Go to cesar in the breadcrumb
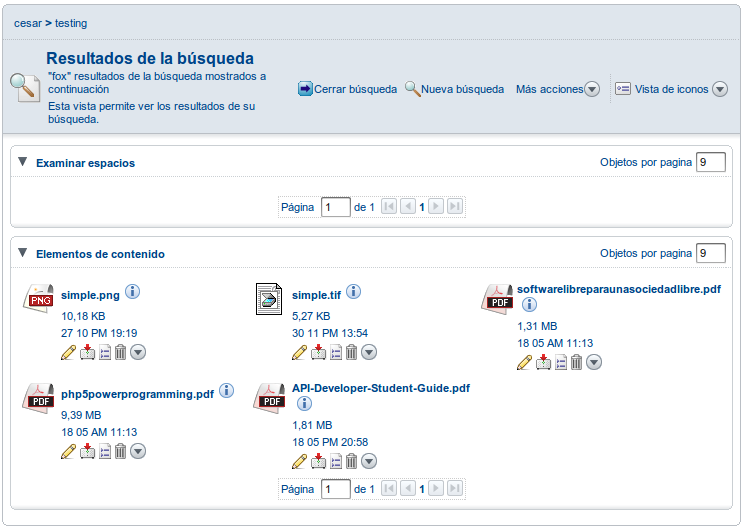Image resolution: width=743 pixels, height=528 pixels. point(28,23)
